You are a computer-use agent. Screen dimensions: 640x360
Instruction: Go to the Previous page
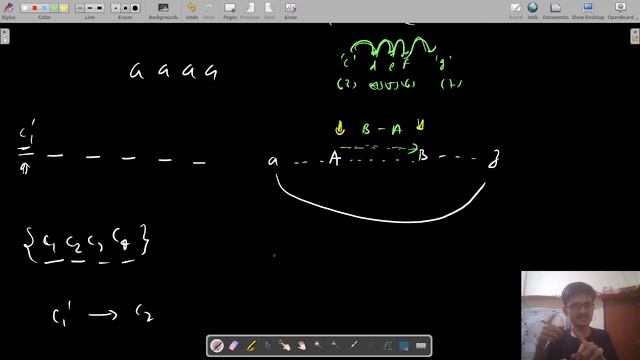coord(250,10)
